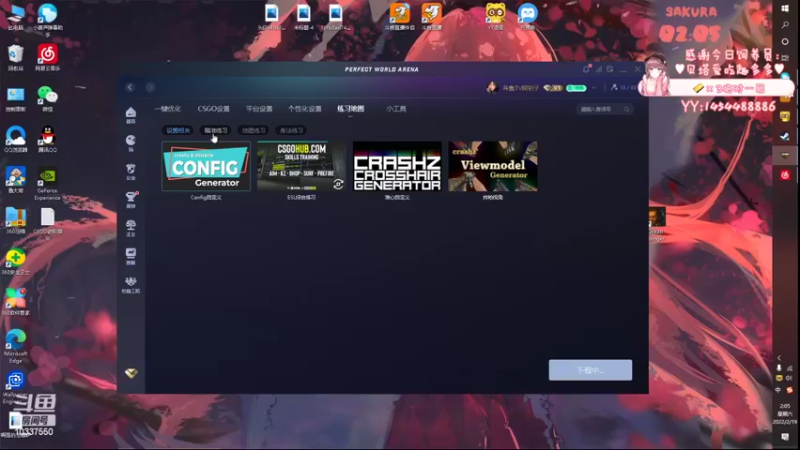Switch to 小工具 tab
The image size is (800, 450).
pos(396,109)
